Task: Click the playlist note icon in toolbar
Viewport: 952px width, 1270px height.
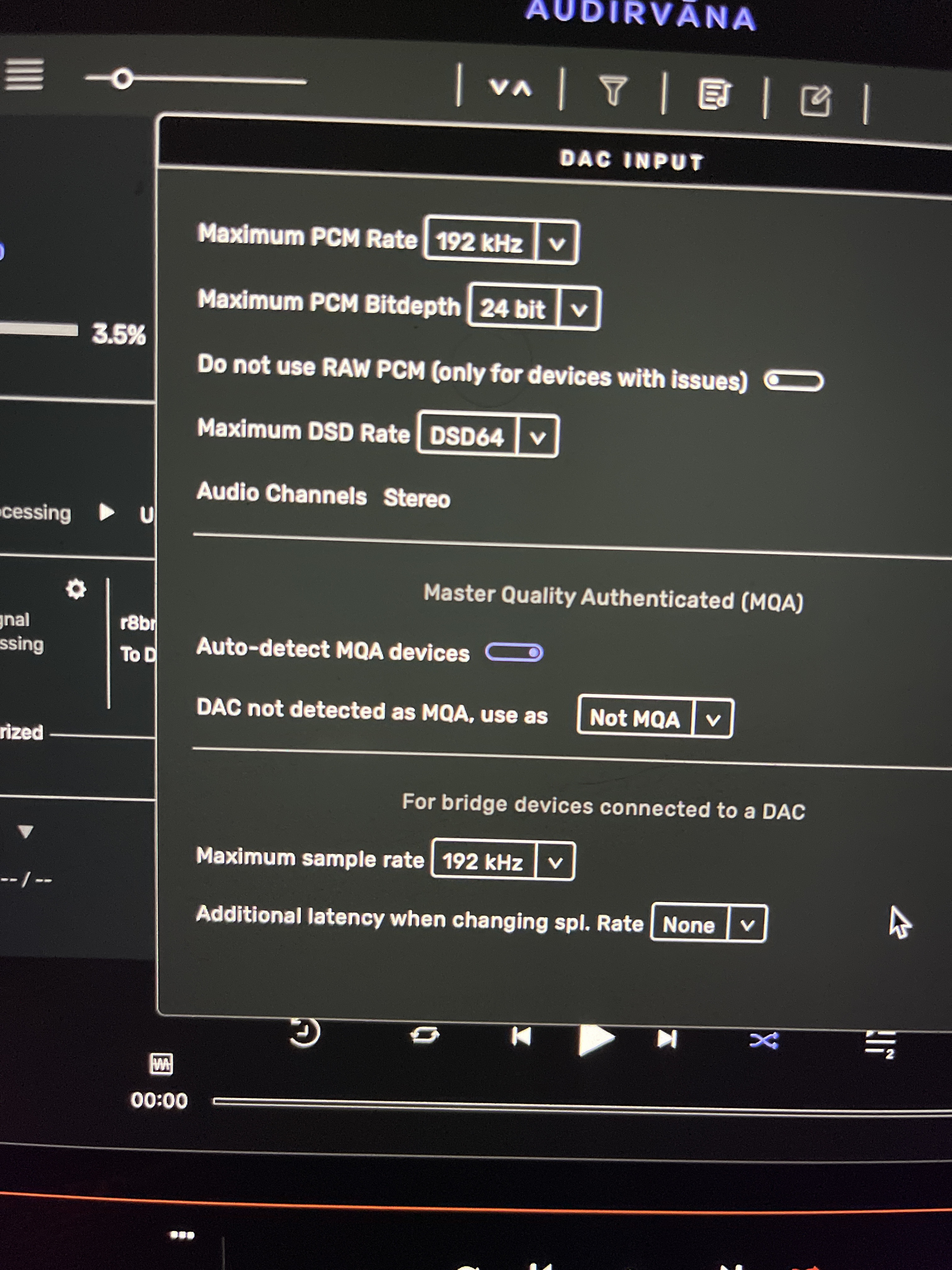Action: [714, 95]
